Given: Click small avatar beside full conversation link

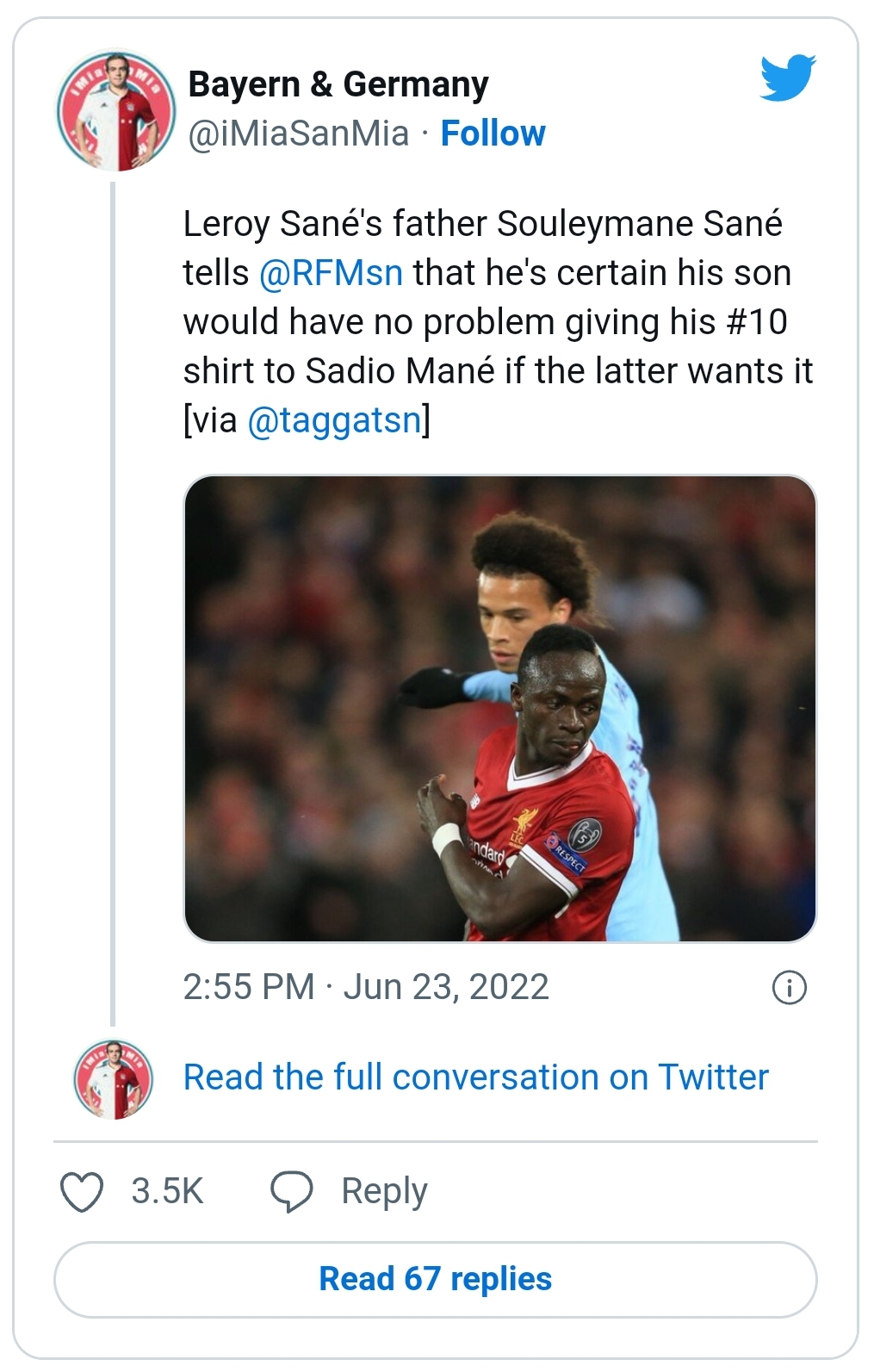Looking at the screenshot, I should (113, 1079).
